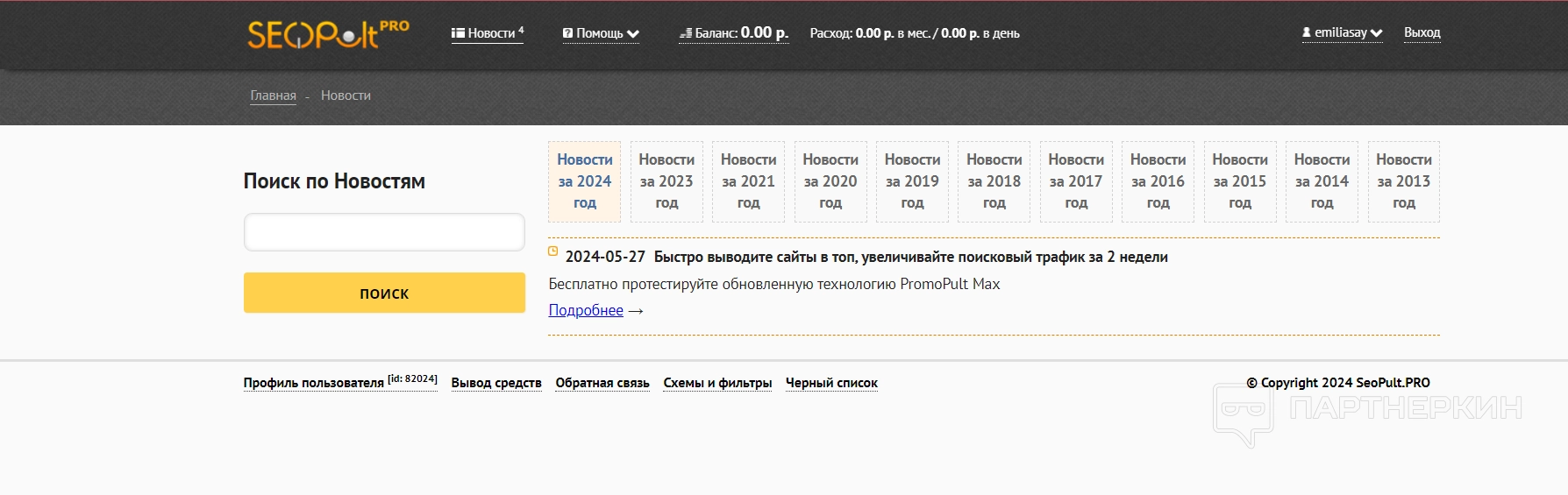Open Обратная связь footer link
The image size is (1568, 495).
pos(602,383)
